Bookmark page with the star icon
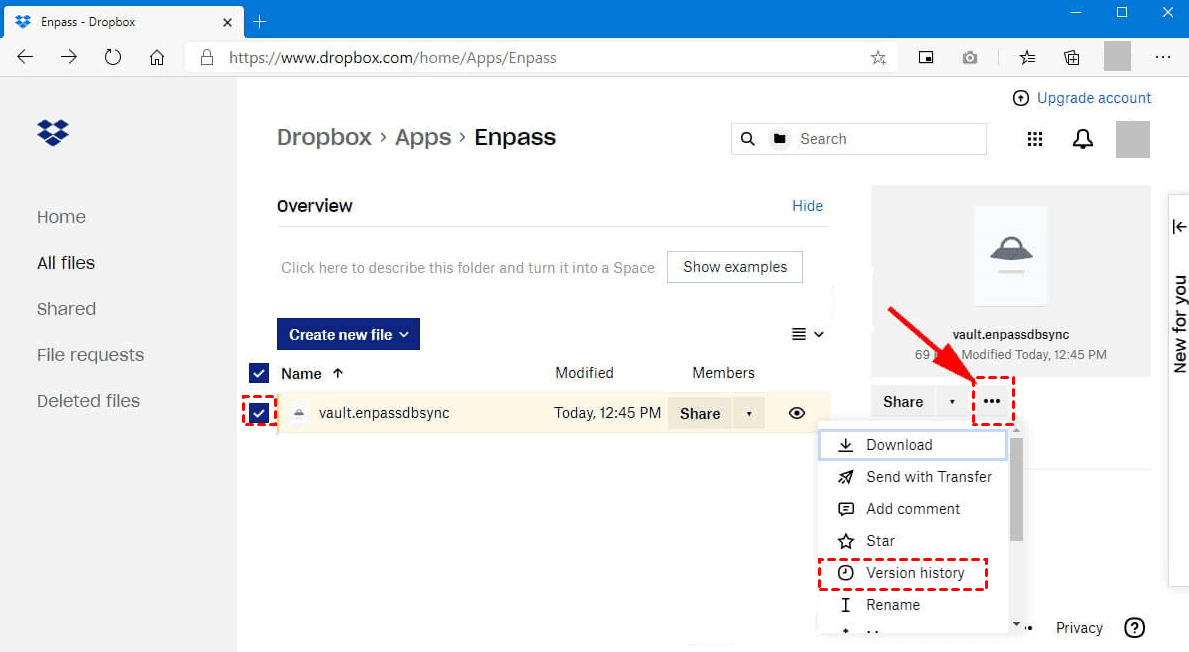This screenshot has width=1189, height=652. pos(878,58)
